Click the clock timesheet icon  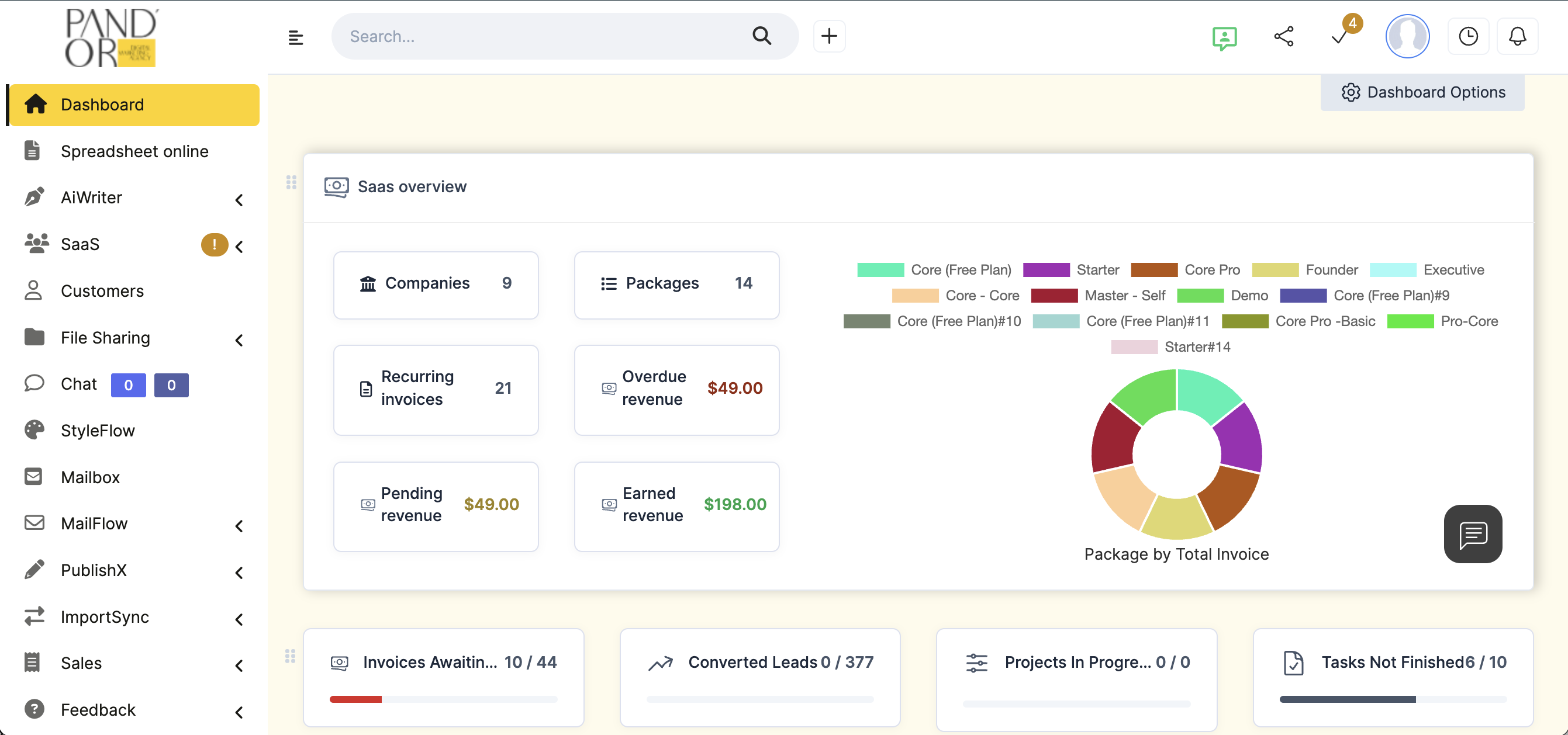pyautogui.click(x=1467, y=36)
